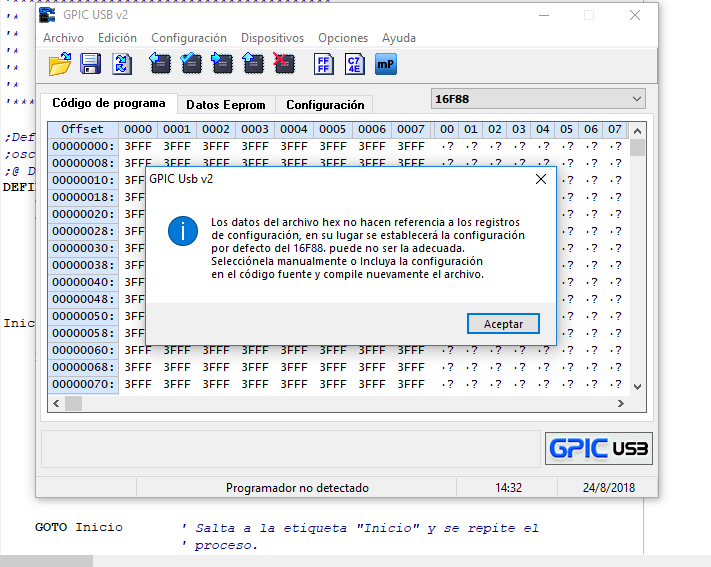Image resolution: width=711 pixels, height=567 pixels.
Task: Click the chip icon with the up arrow
Action: pos(253,64)
